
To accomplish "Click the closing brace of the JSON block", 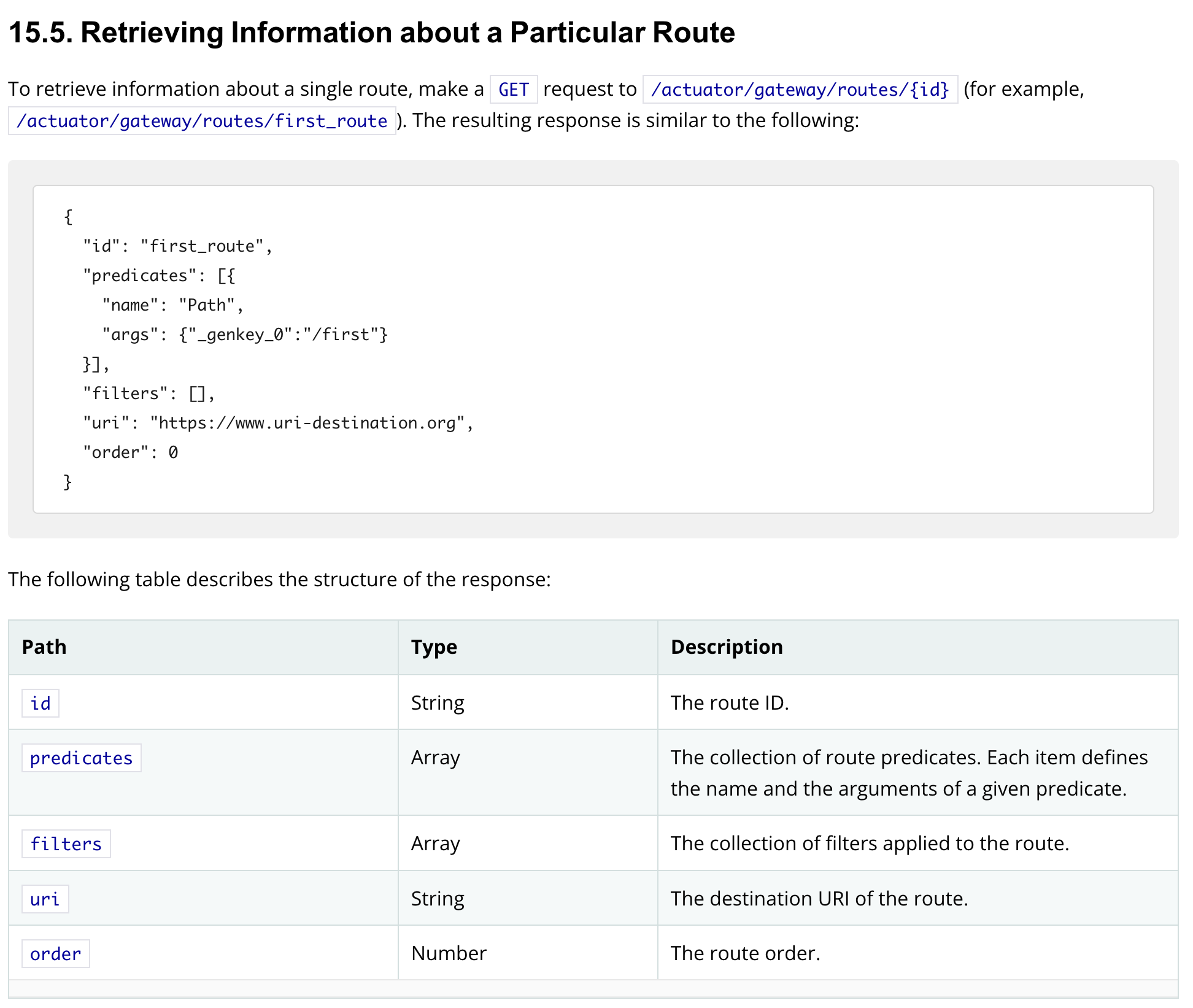I will [x=68, y=482].
